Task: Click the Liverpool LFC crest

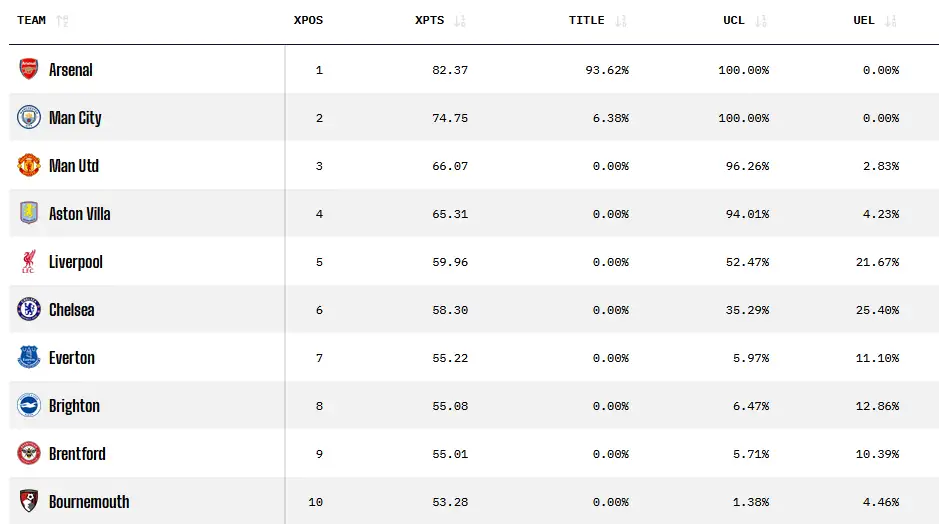Action: pos(29,262)
